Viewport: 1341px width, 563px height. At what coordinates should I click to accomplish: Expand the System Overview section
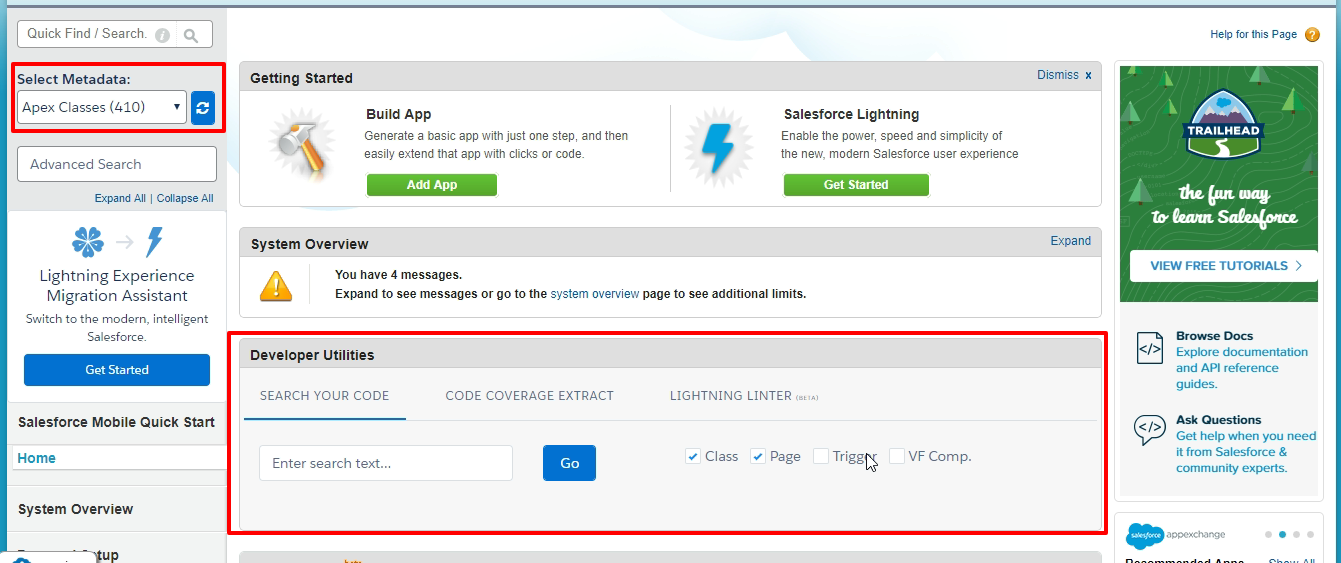(1070, 241)
